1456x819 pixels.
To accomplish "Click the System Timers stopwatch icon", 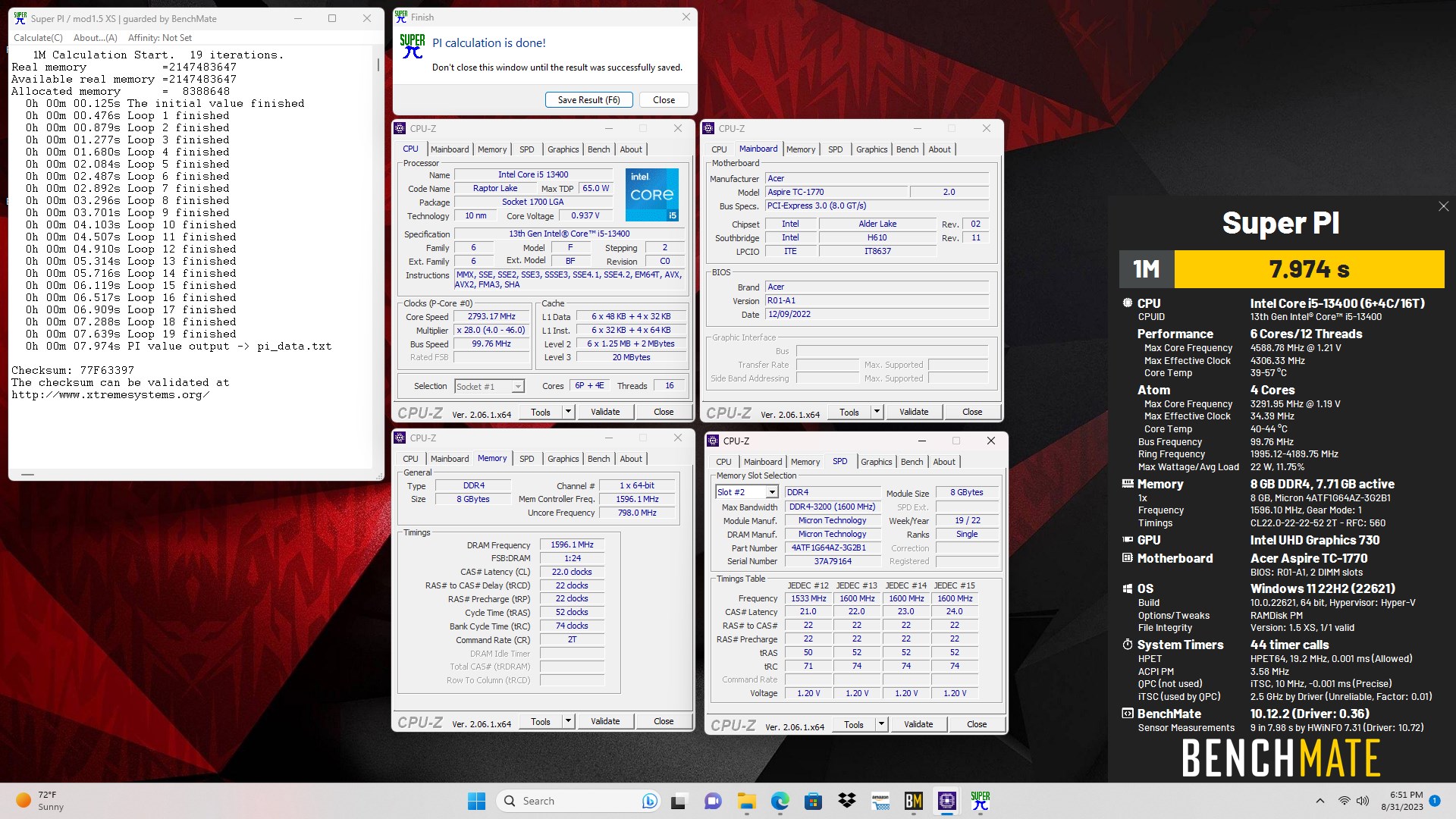I will (x=1128, y=644).
